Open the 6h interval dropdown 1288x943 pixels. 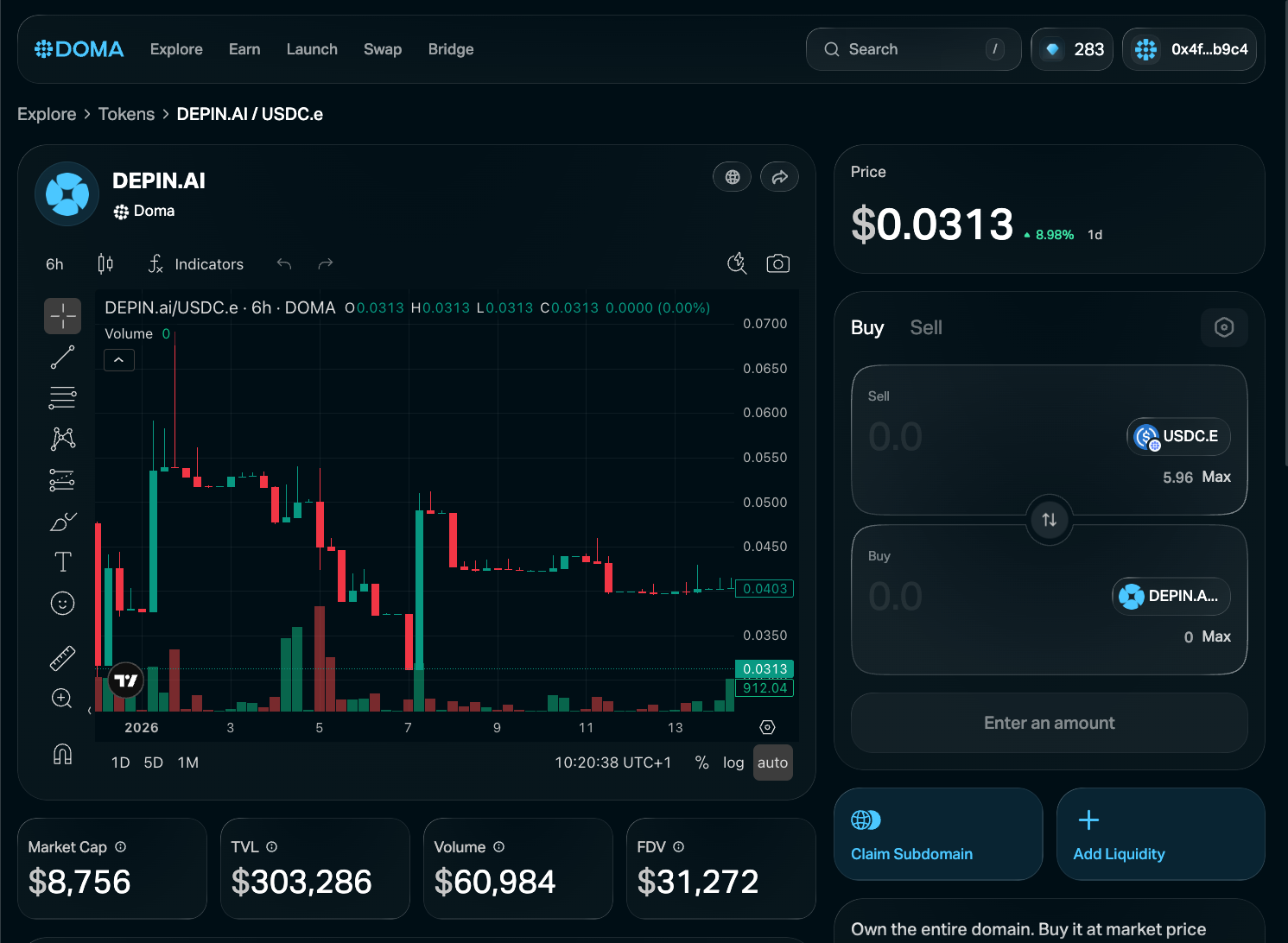(54, 264)
